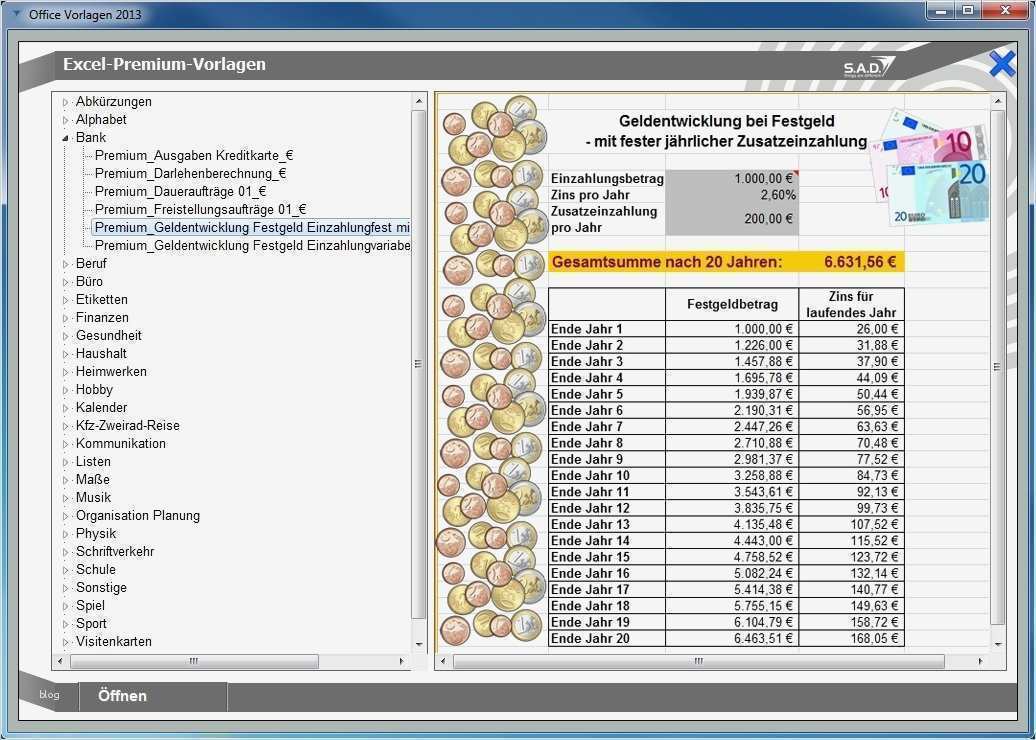Select Premium_Darlehenberechnung_€ template
Viewport: 1036px width, 740px height.
point(190,173)
